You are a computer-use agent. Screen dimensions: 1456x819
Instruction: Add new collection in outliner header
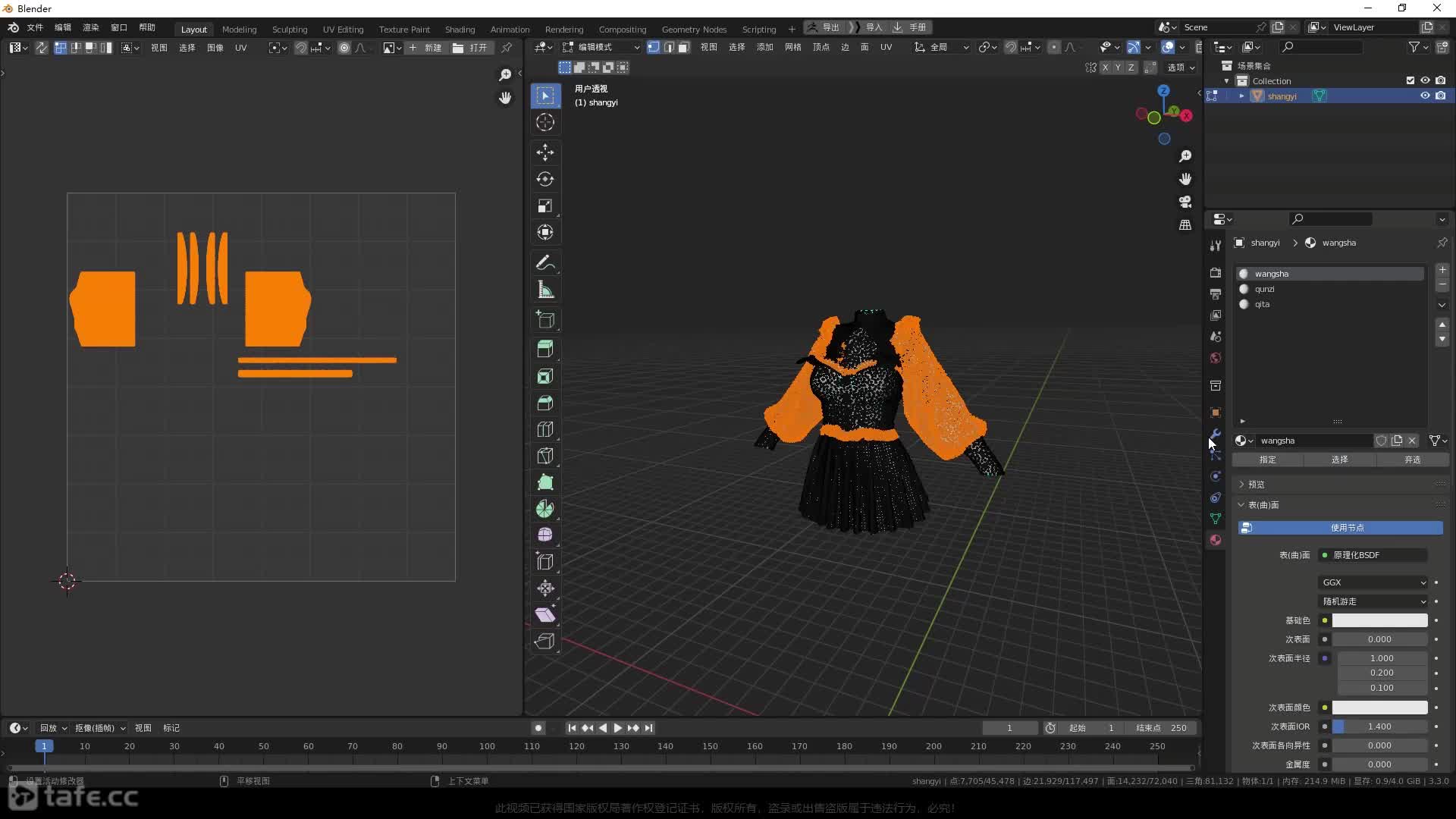click(1442, 47)
